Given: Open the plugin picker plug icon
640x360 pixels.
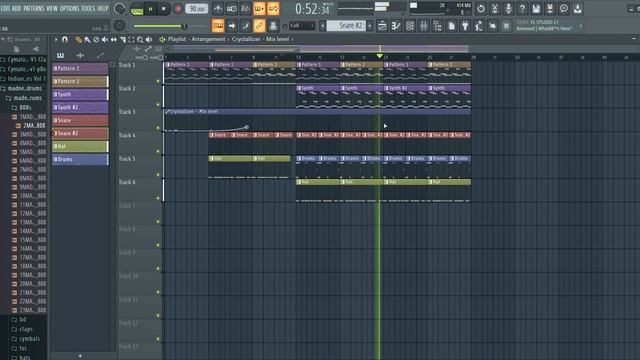Looking at the screenshot, I should pos(465,26).
